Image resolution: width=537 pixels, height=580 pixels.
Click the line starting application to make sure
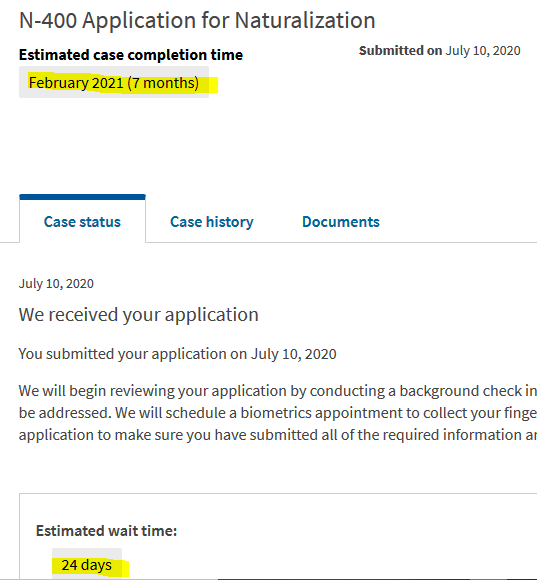(278, 435)
